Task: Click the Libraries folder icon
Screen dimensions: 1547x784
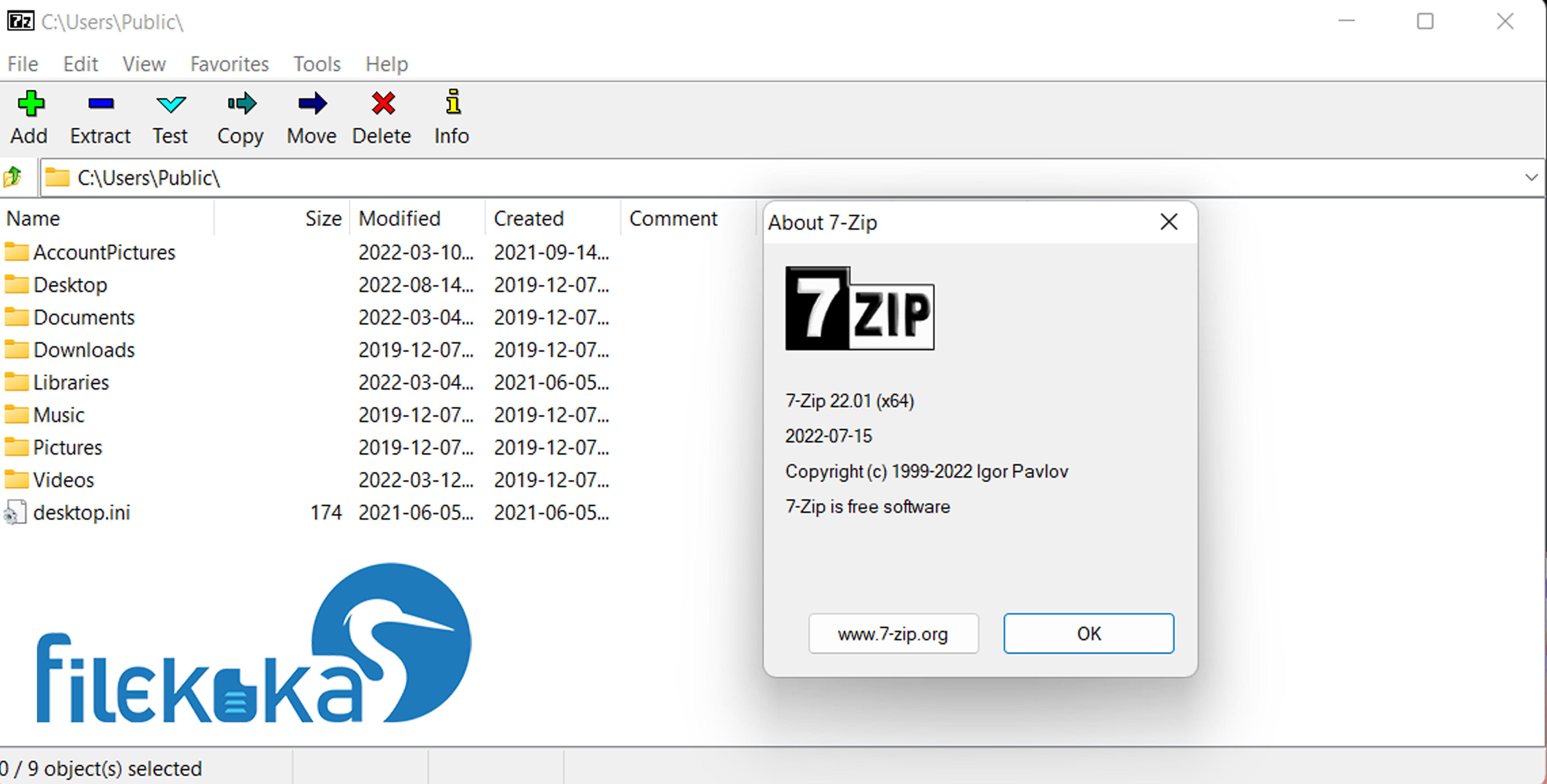Action: [x=16, y=382]
